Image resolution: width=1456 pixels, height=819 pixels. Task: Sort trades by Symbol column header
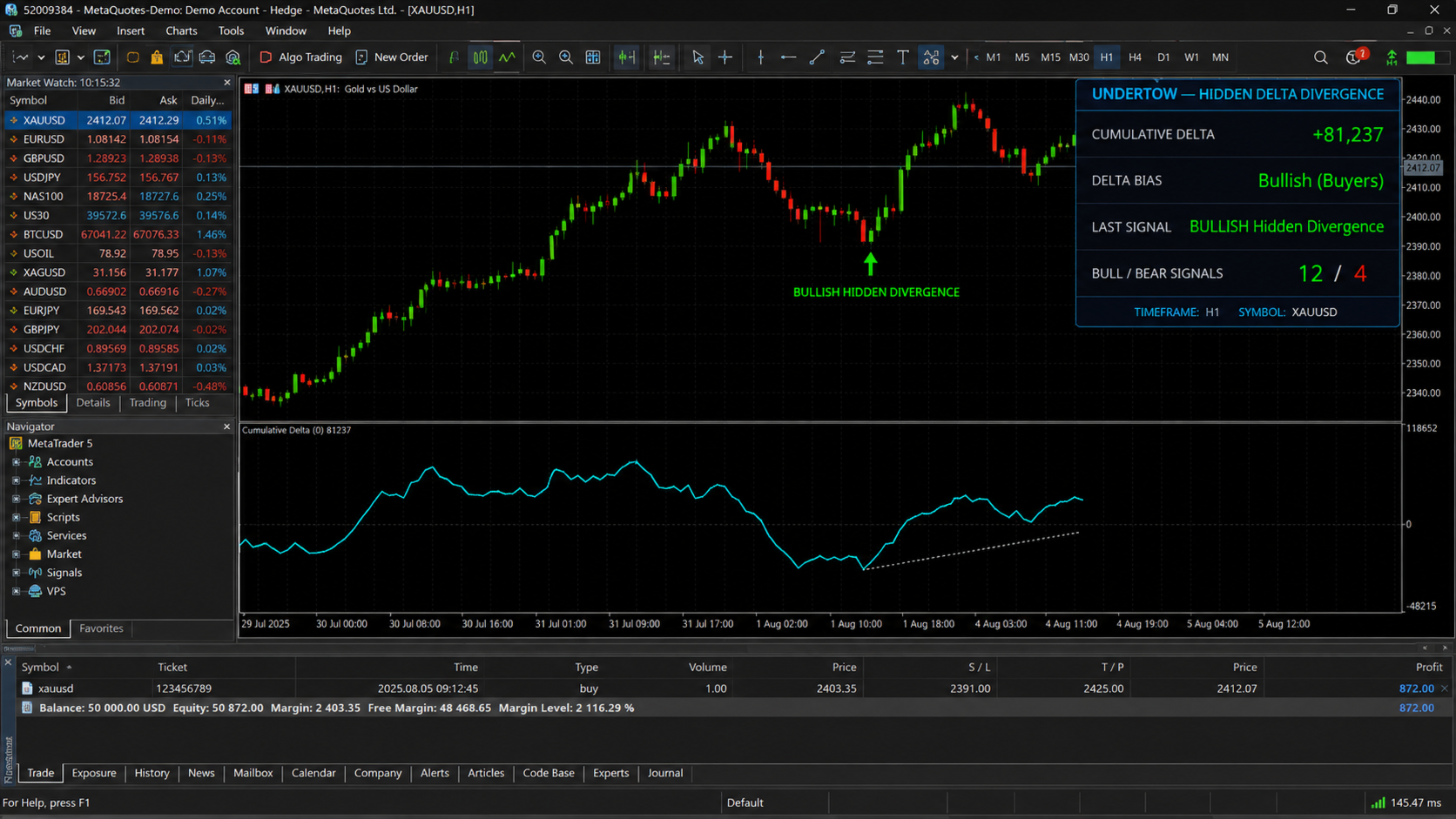[x=40, y=668]
